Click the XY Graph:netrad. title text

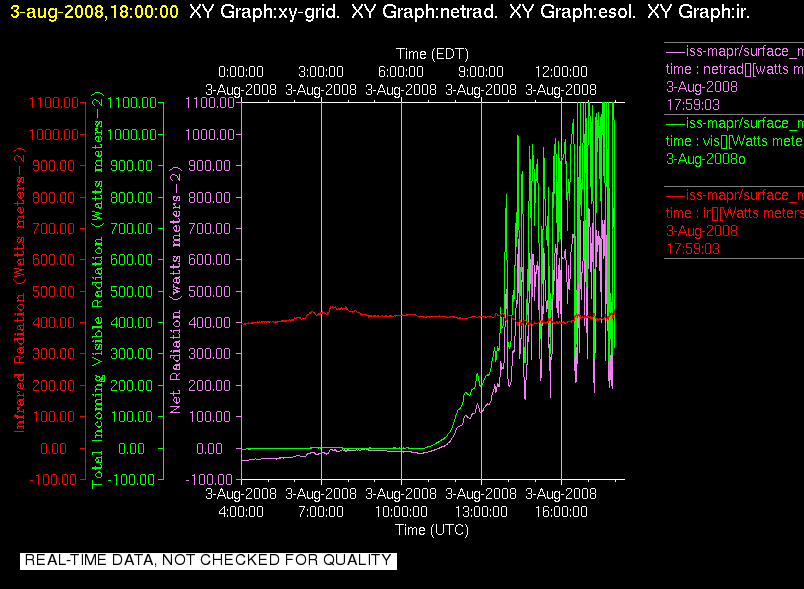(x=424, y=12)
